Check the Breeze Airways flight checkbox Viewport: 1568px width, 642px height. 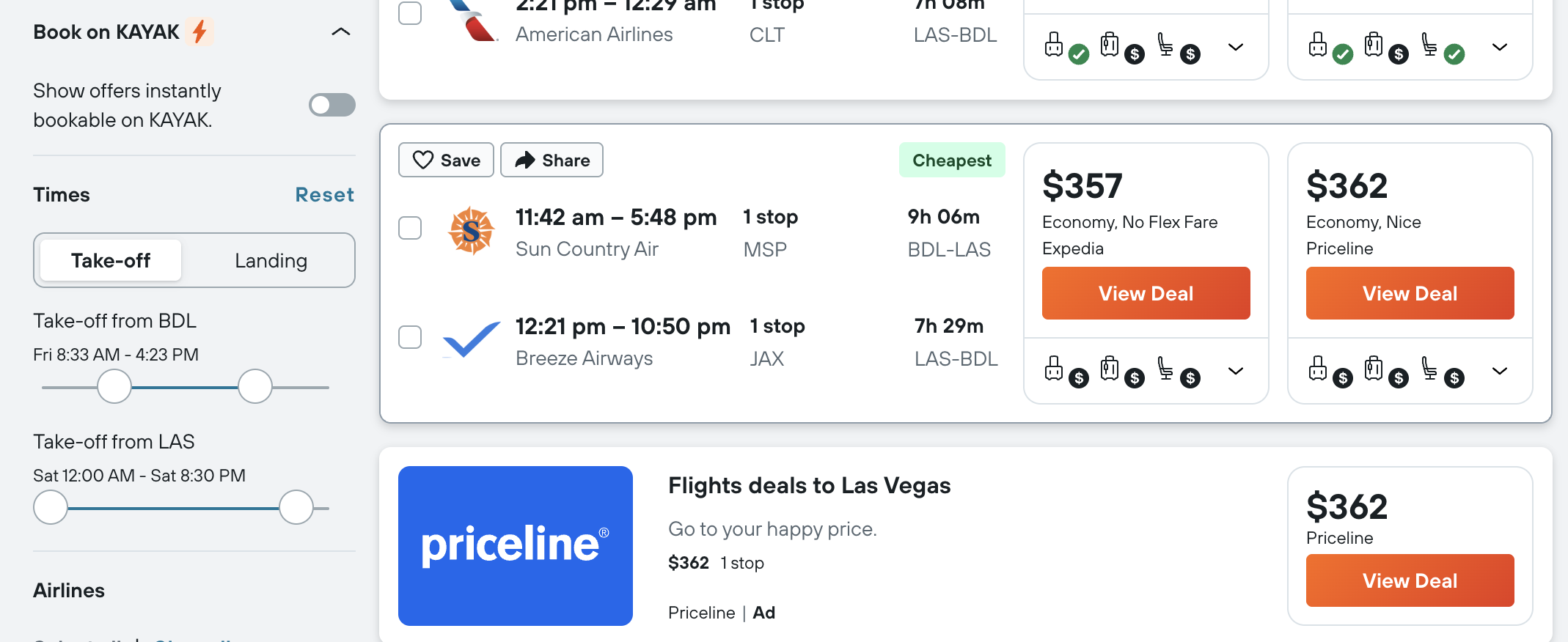point(410,337)
